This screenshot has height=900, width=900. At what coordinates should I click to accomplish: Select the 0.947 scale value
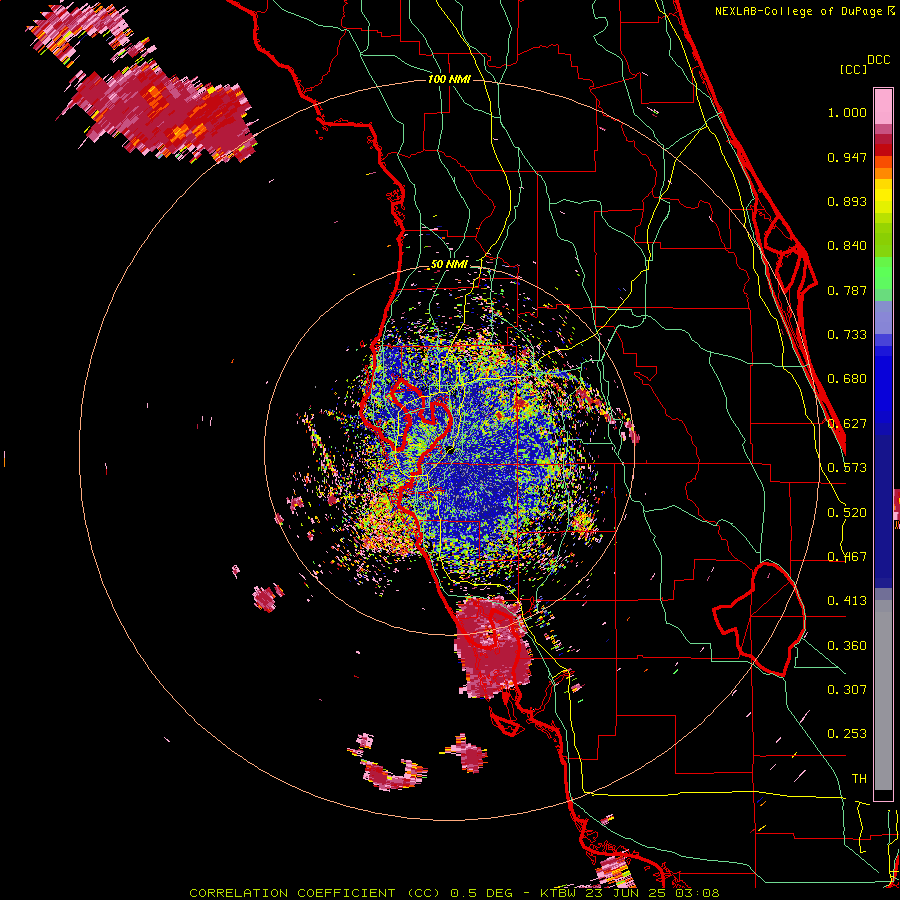tap(847, 157)
